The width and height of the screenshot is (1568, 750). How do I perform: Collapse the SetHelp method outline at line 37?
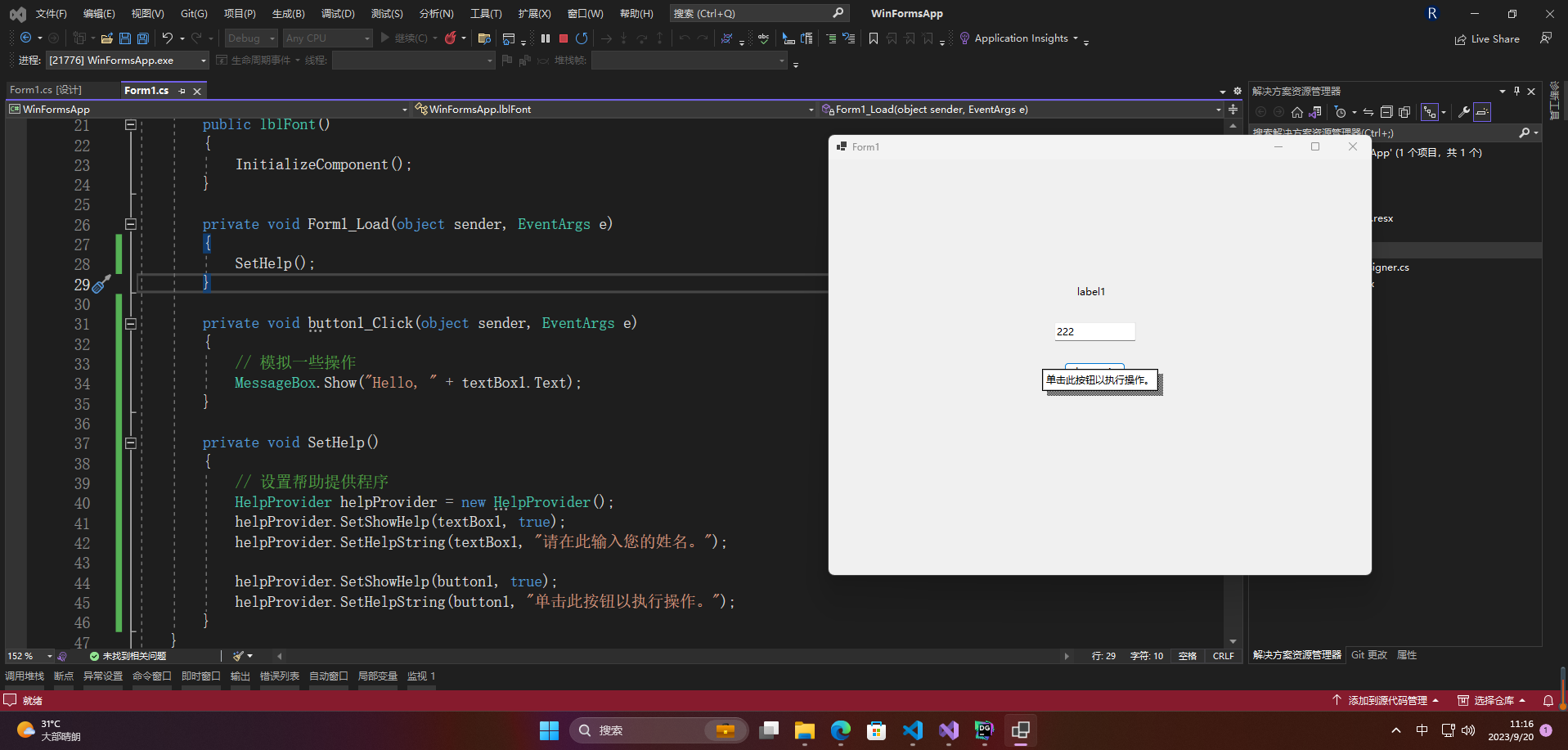(x=130, y=443)
